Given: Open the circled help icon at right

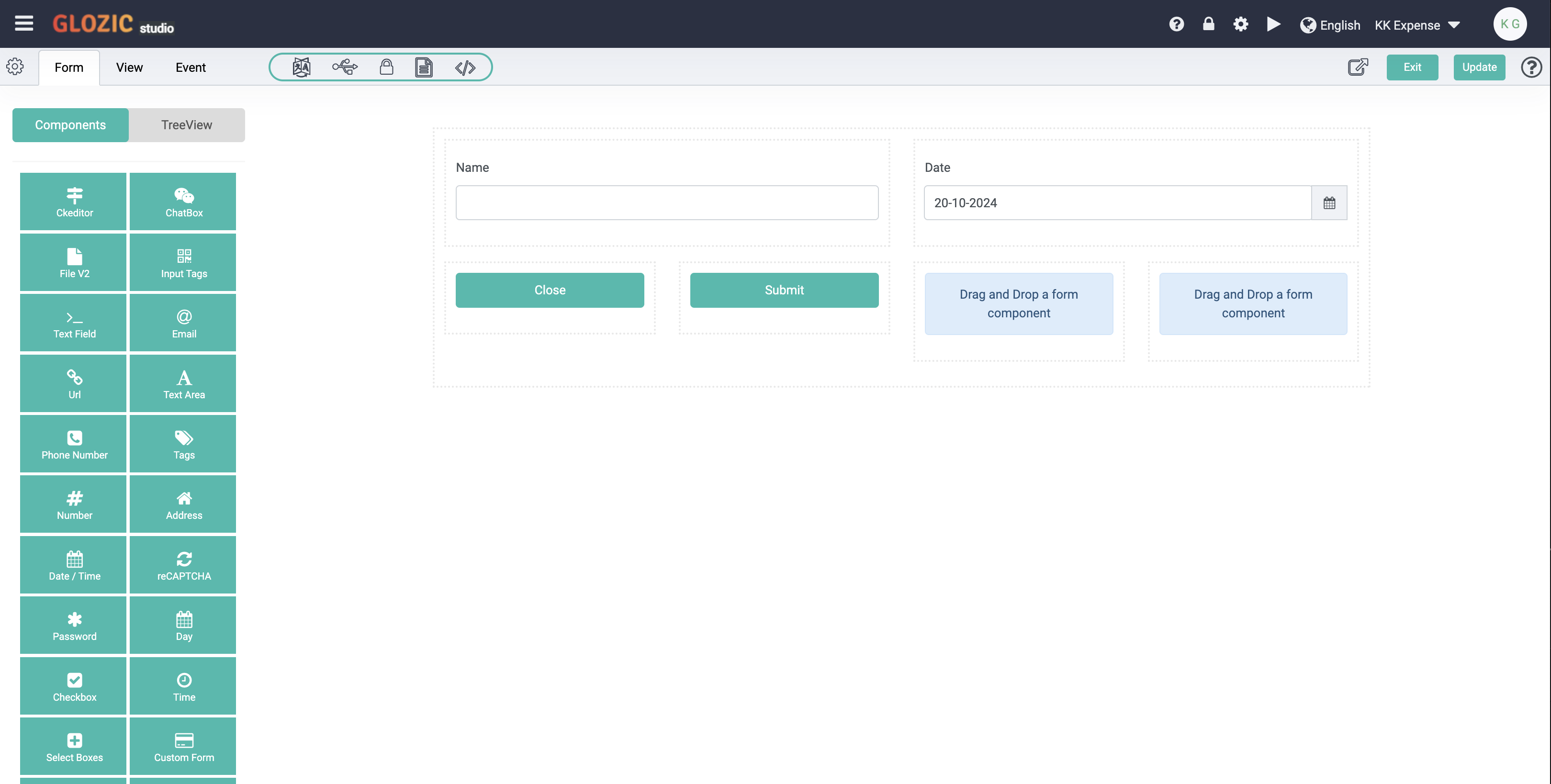Looking at the screenshot, I should coord(1531,67).
